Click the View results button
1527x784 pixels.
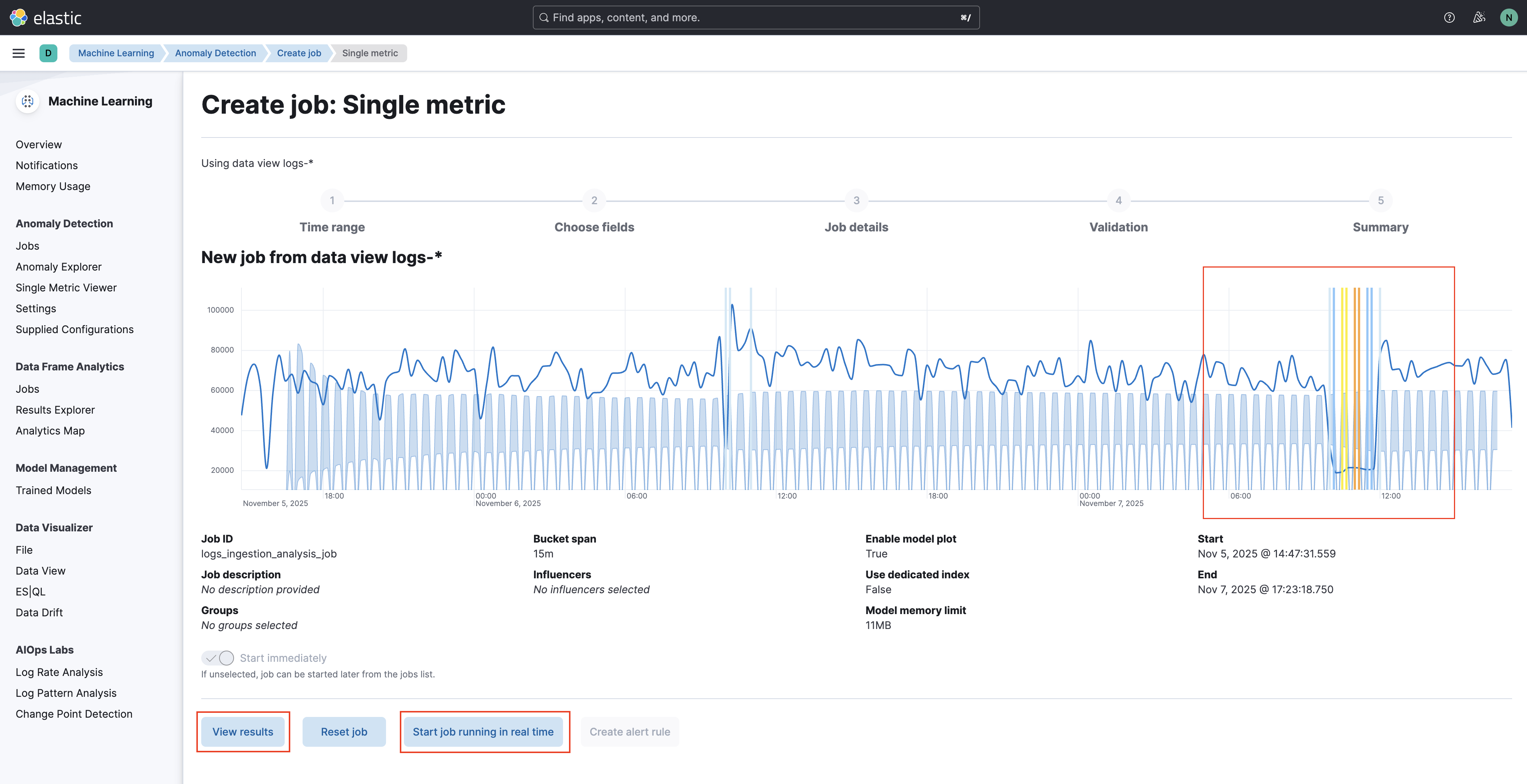point(243,731)
